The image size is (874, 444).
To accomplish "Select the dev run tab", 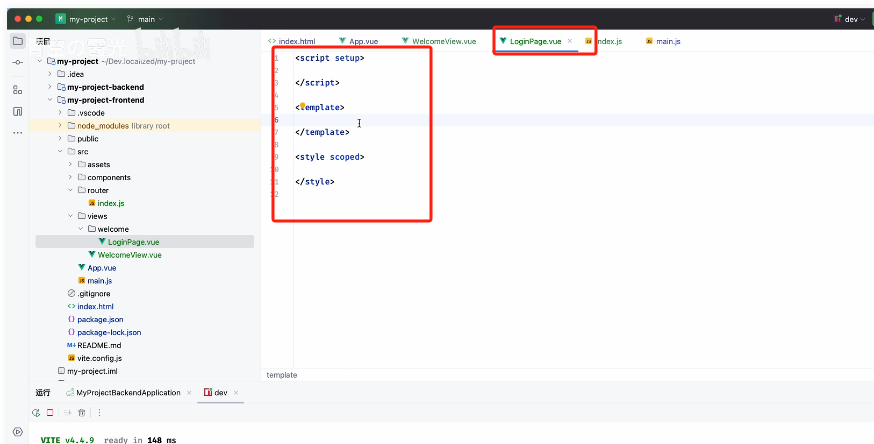I will [x=216, y=393].
